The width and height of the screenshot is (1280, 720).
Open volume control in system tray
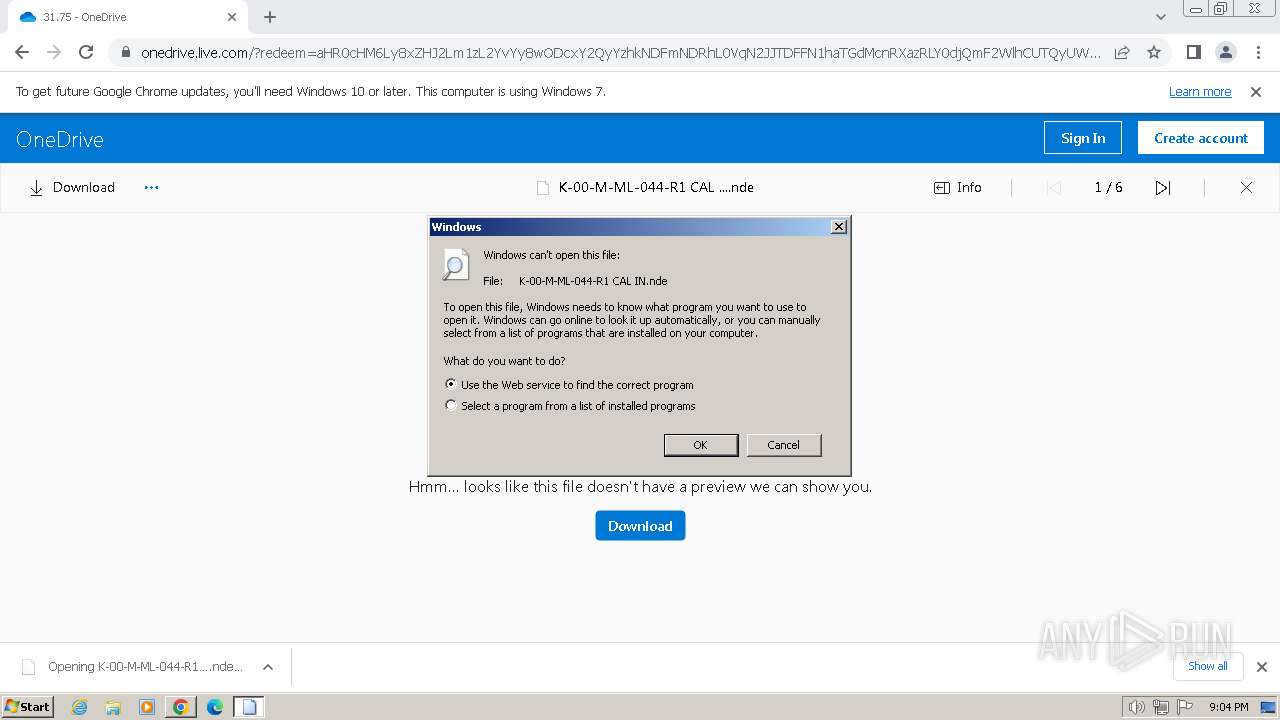pyautogui.click(x=1136, y=707)
